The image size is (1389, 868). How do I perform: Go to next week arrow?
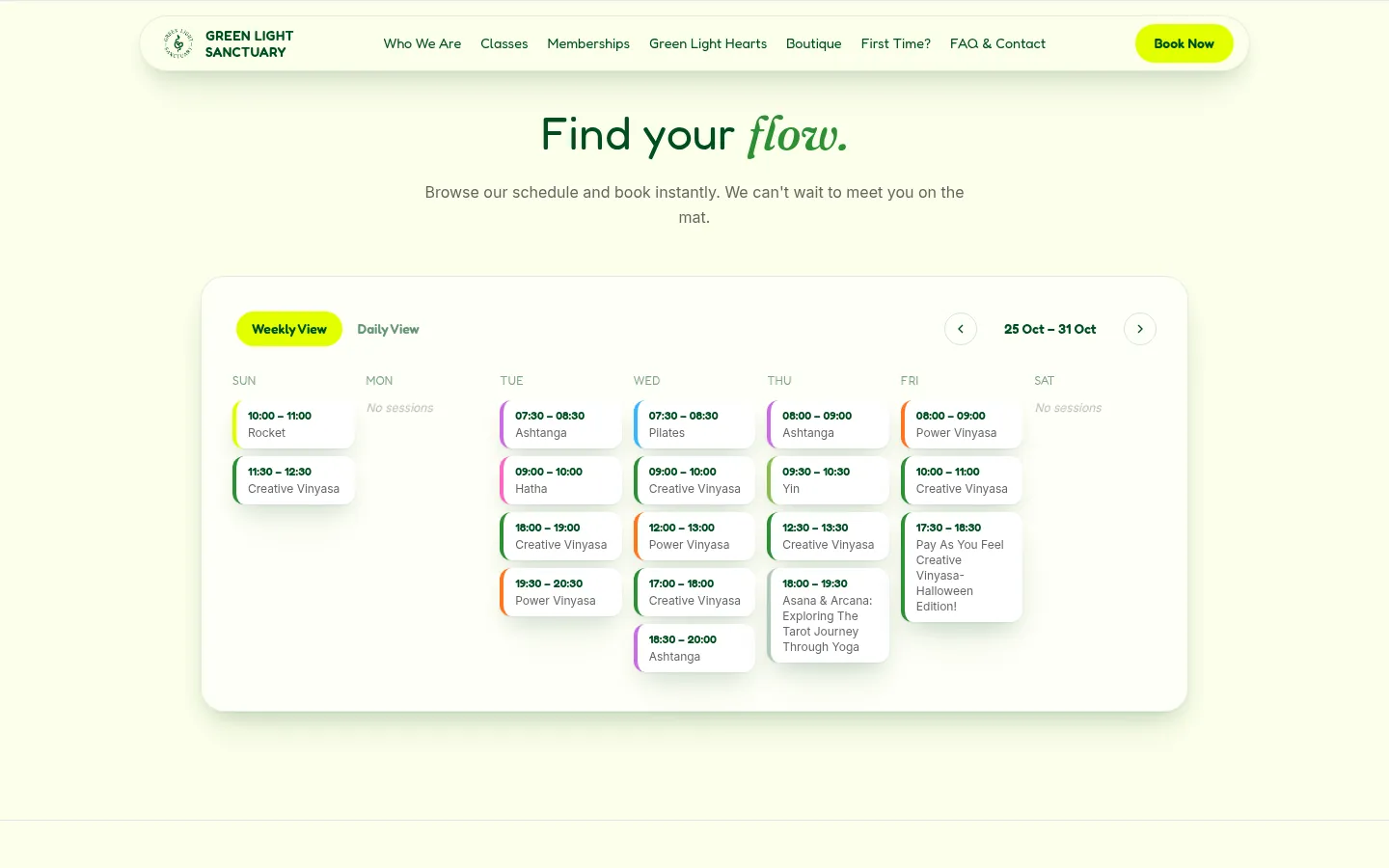pos(1140,329)
